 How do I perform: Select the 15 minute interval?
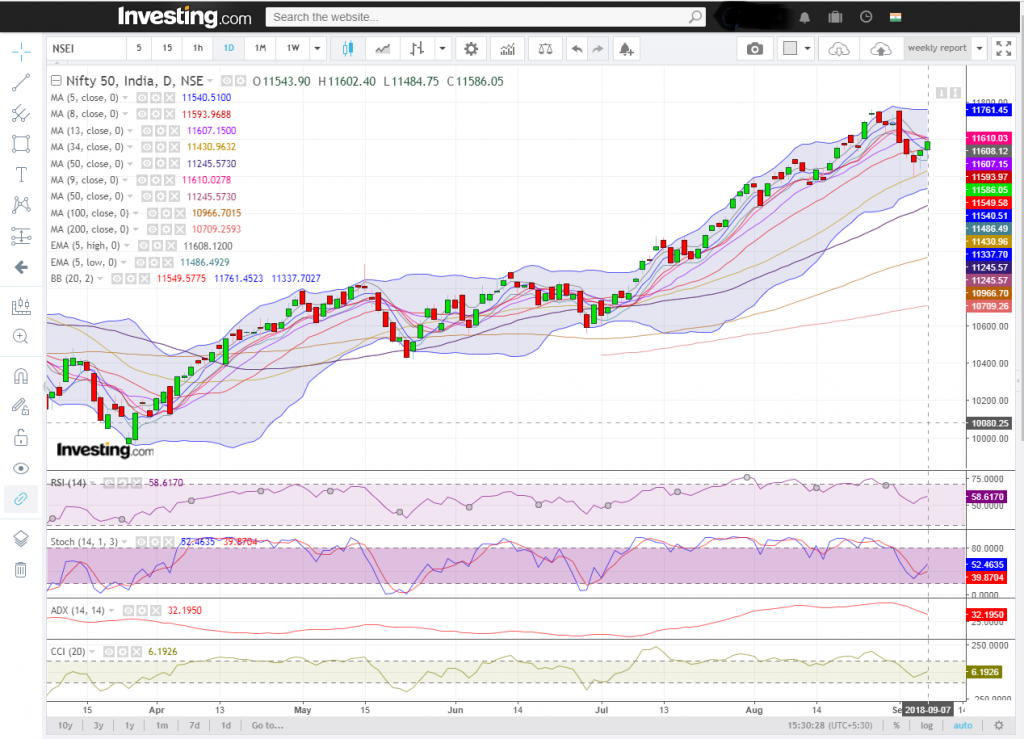167,48
